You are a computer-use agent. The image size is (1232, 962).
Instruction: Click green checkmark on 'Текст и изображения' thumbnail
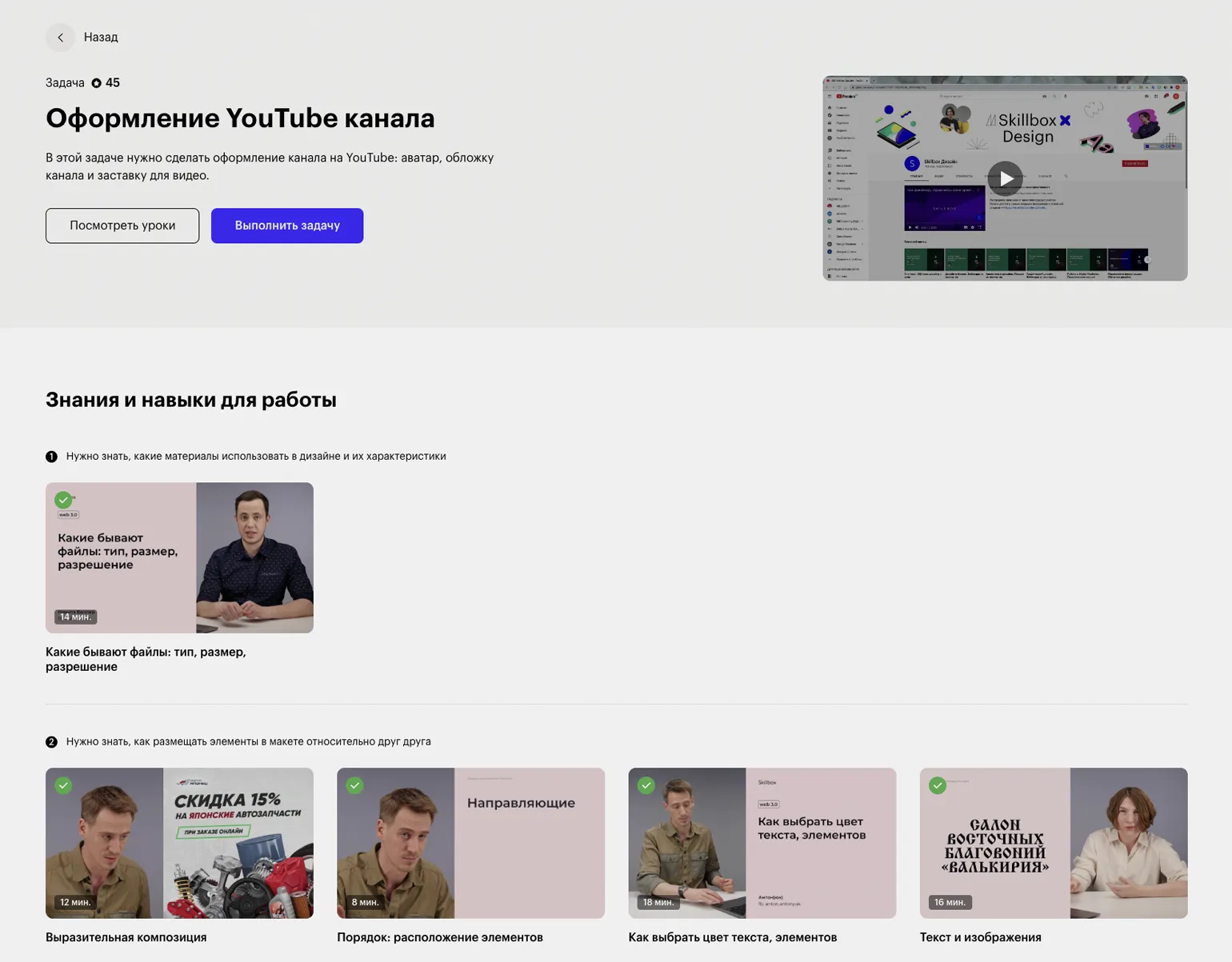point(937,785)
